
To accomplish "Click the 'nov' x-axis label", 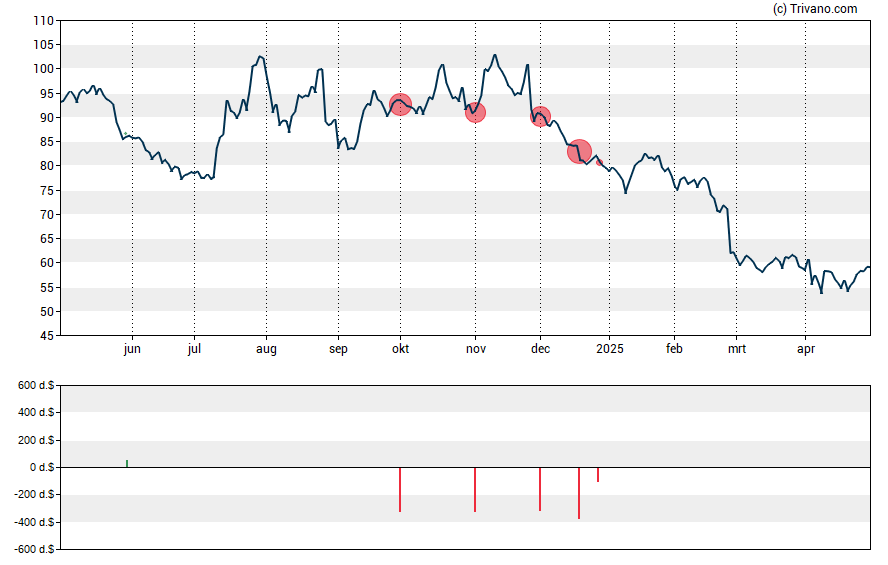I will 476,349.
